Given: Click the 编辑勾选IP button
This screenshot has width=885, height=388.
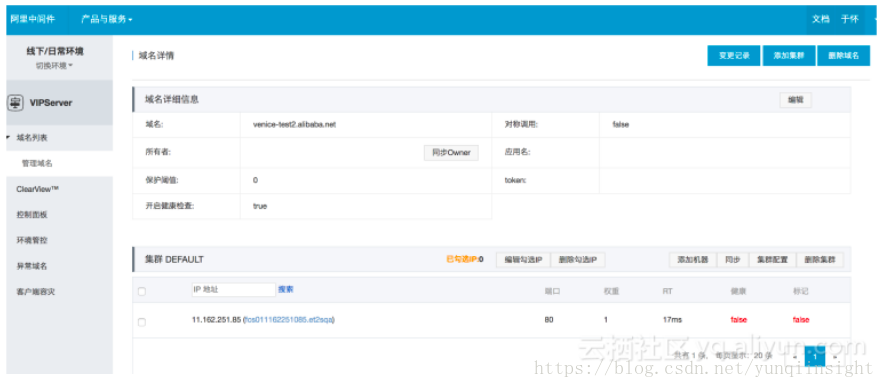Looking at the screenshot, I should click(x=523, y=260).
